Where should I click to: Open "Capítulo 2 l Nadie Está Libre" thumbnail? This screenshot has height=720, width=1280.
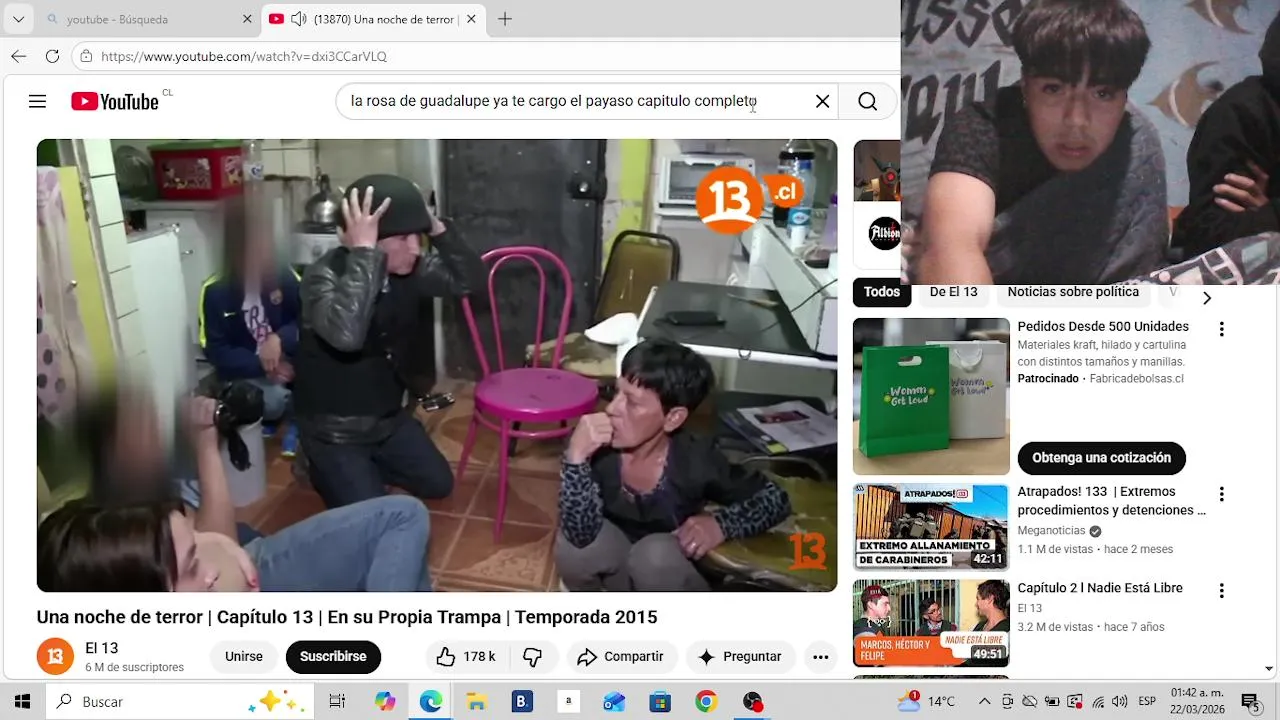coord(931,623)
